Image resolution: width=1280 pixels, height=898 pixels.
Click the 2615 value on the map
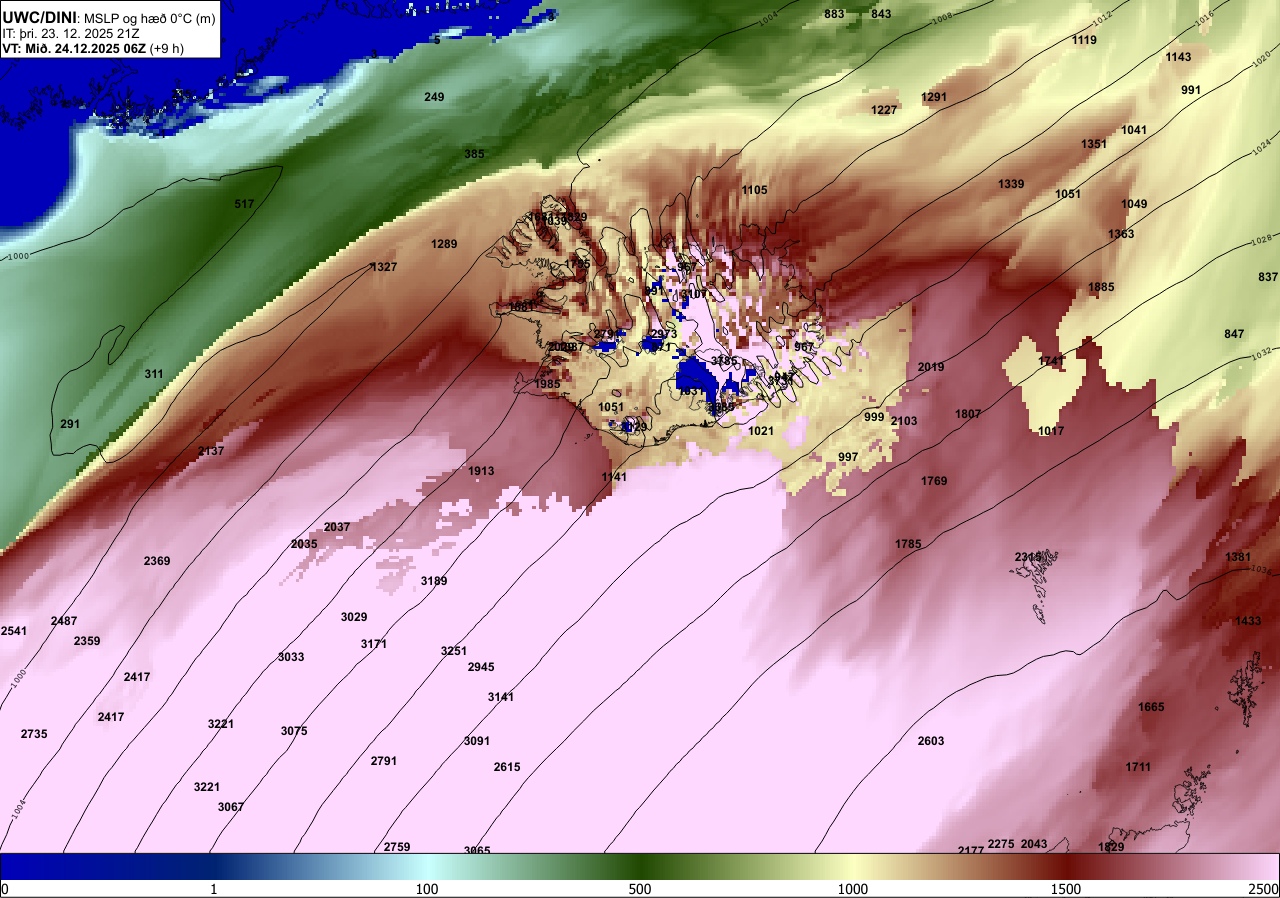(507, 767)
